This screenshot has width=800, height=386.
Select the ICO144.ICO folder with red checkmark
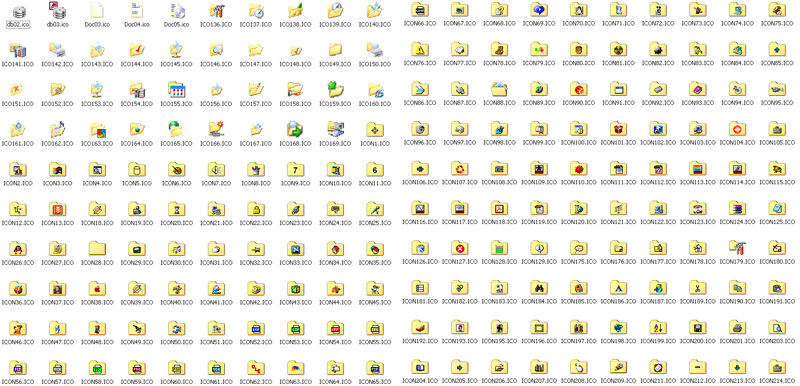(137, 50)
